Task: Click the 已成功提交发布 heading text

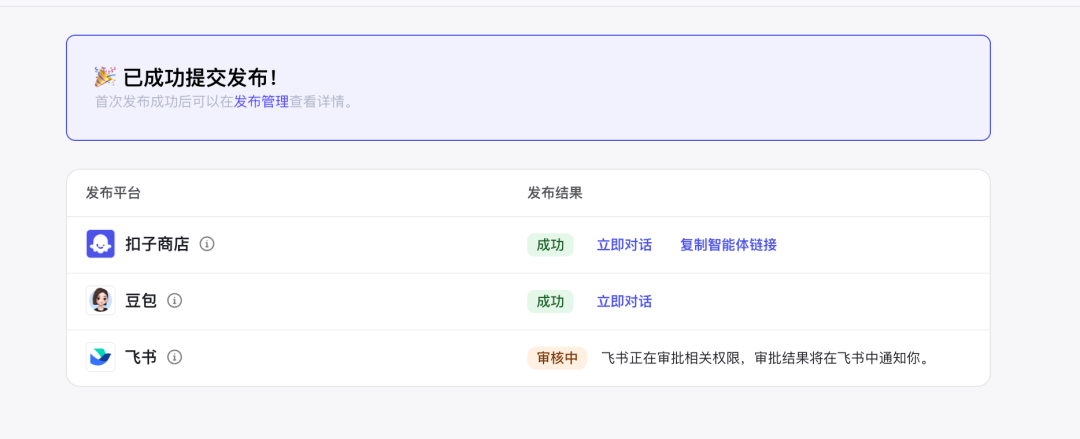Action: [x=200, y=77]
